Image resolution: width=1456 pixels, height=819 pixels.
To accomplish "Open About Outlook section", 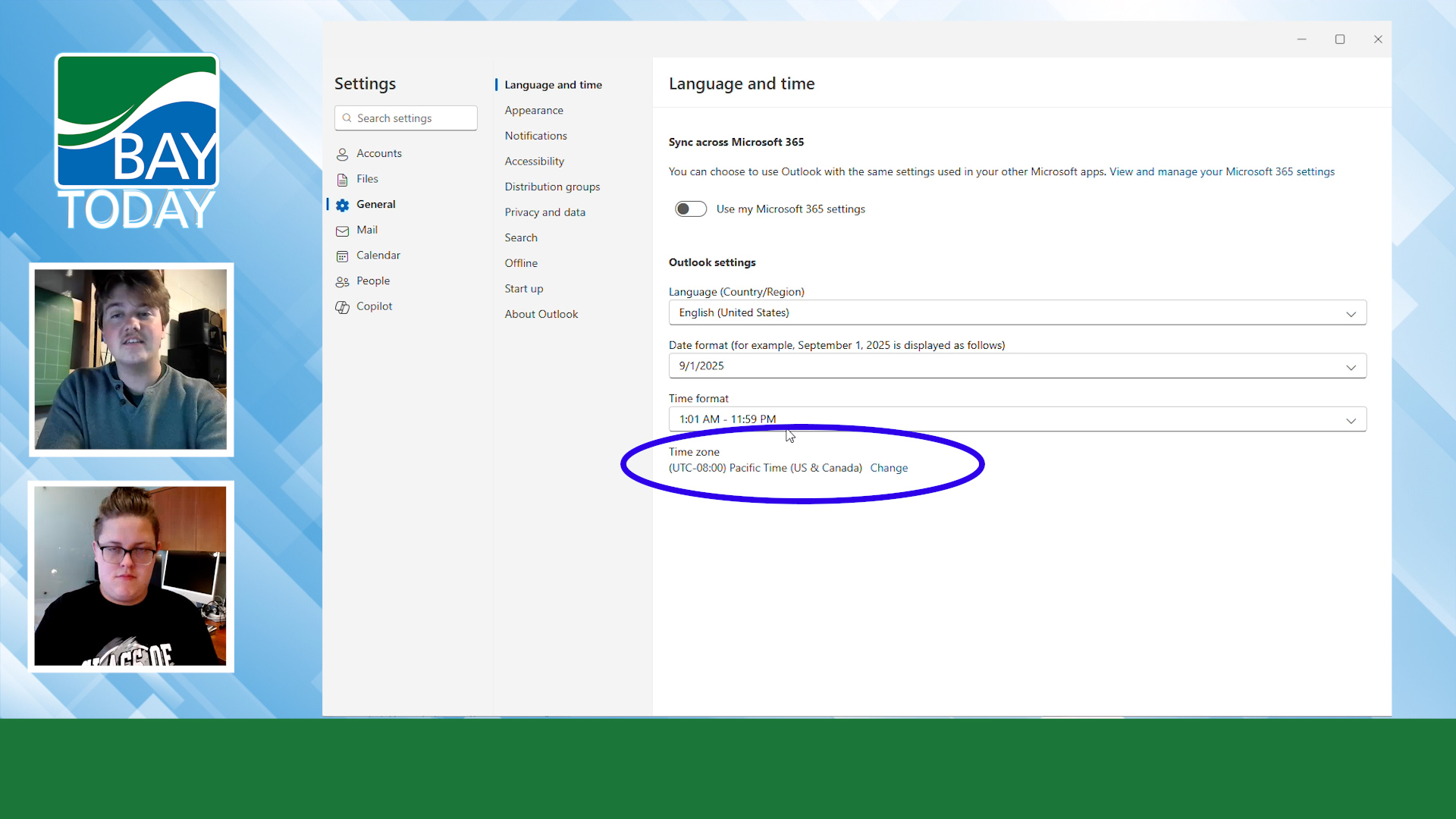I will (x=541, y=314).
